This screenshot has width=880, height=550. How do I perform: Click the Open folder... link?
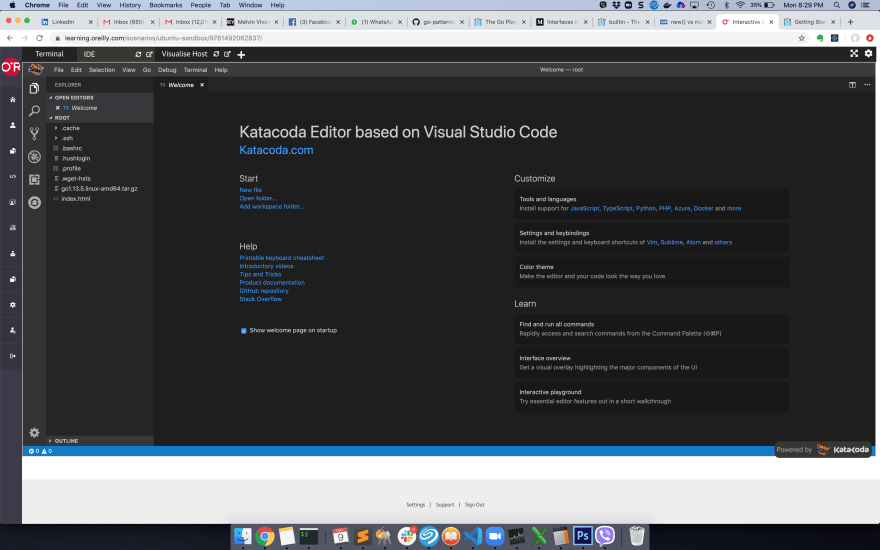coord(258,198)
